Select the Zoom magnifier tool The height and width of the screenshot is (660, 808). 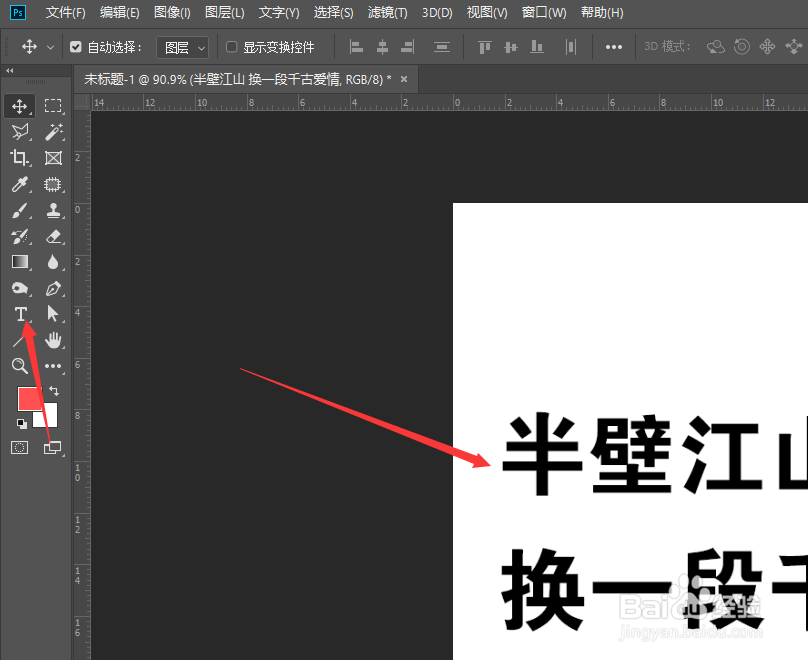tap(20, 366)
